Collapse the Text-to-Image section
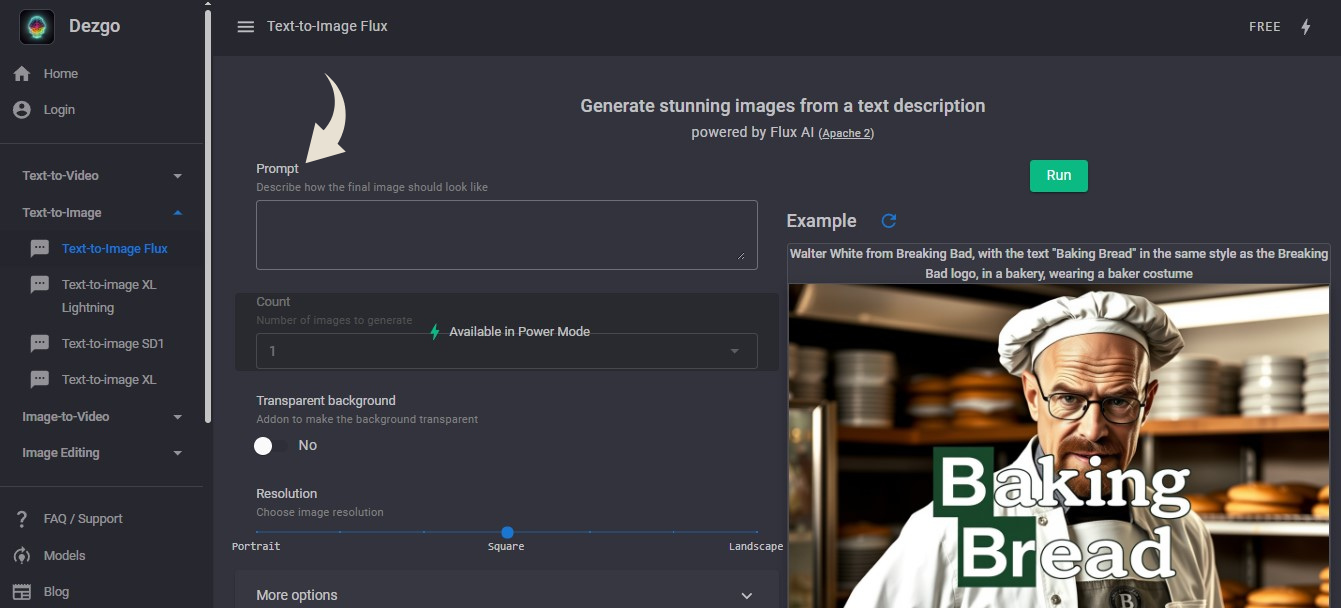The height and width of the screenshot is (608, 1341). click(177, 213)
